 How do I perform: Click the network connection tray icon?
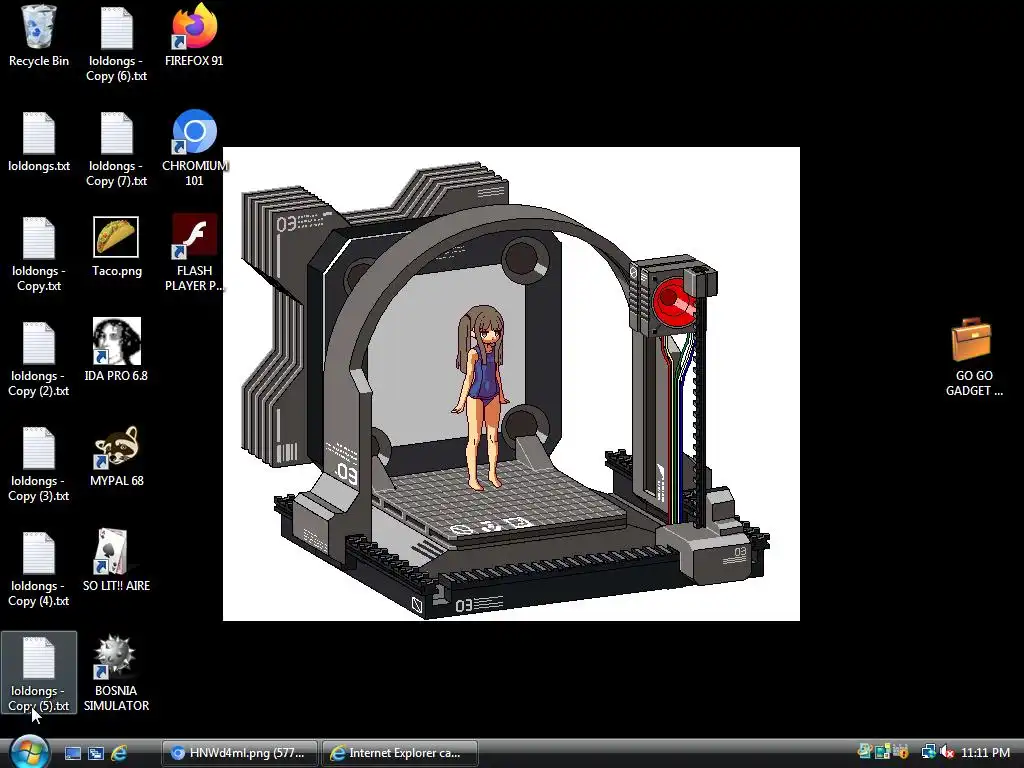928,752
